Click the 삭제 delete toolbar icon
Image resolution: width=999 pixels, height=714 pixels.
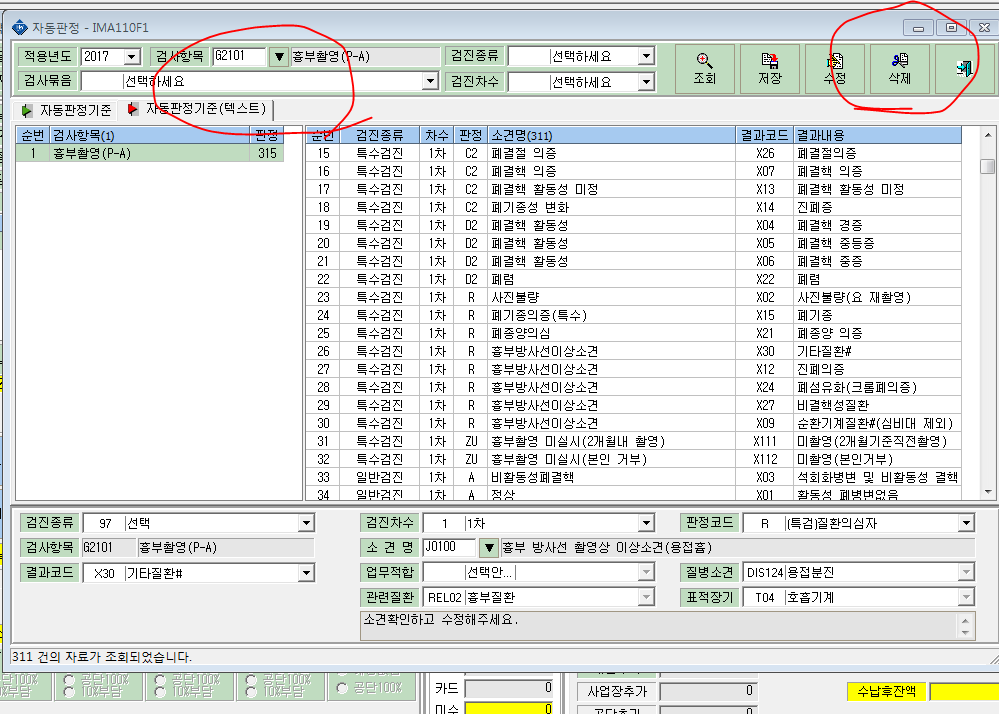[x=900, y=69]
